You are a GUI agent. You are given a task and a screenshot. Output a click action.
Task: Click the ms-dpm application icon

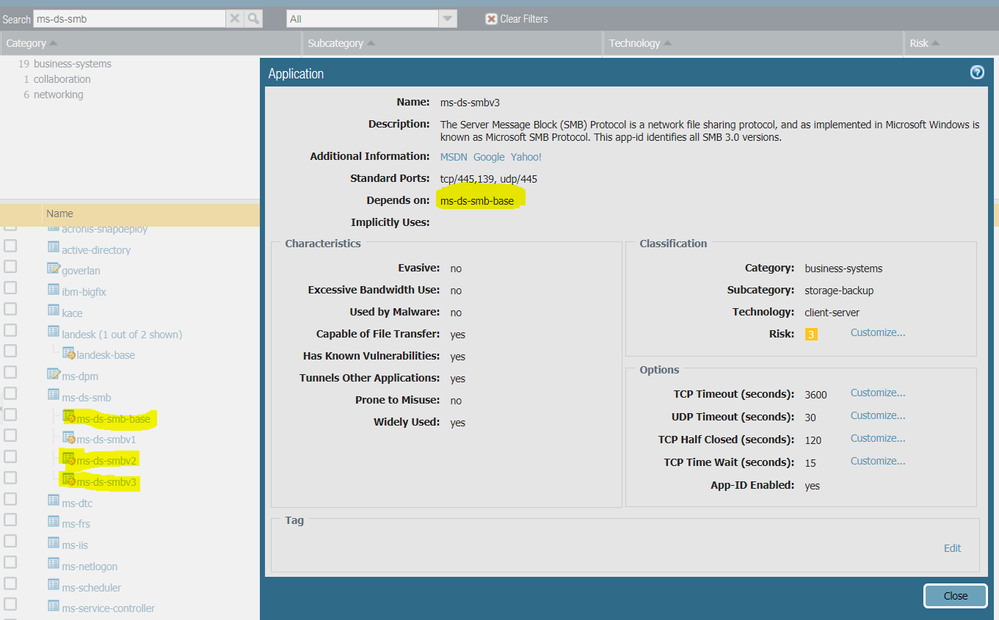click(54, 374)
